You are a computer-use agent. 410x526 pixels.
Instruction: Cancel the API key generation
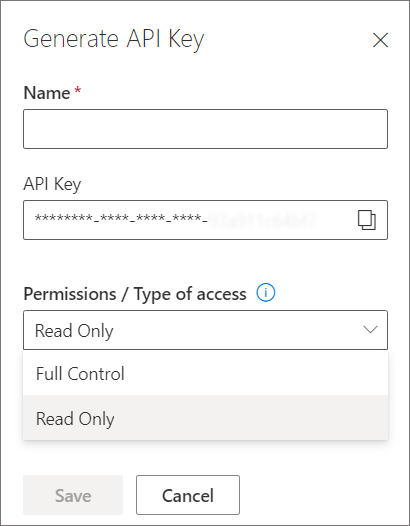click(188, 495)
